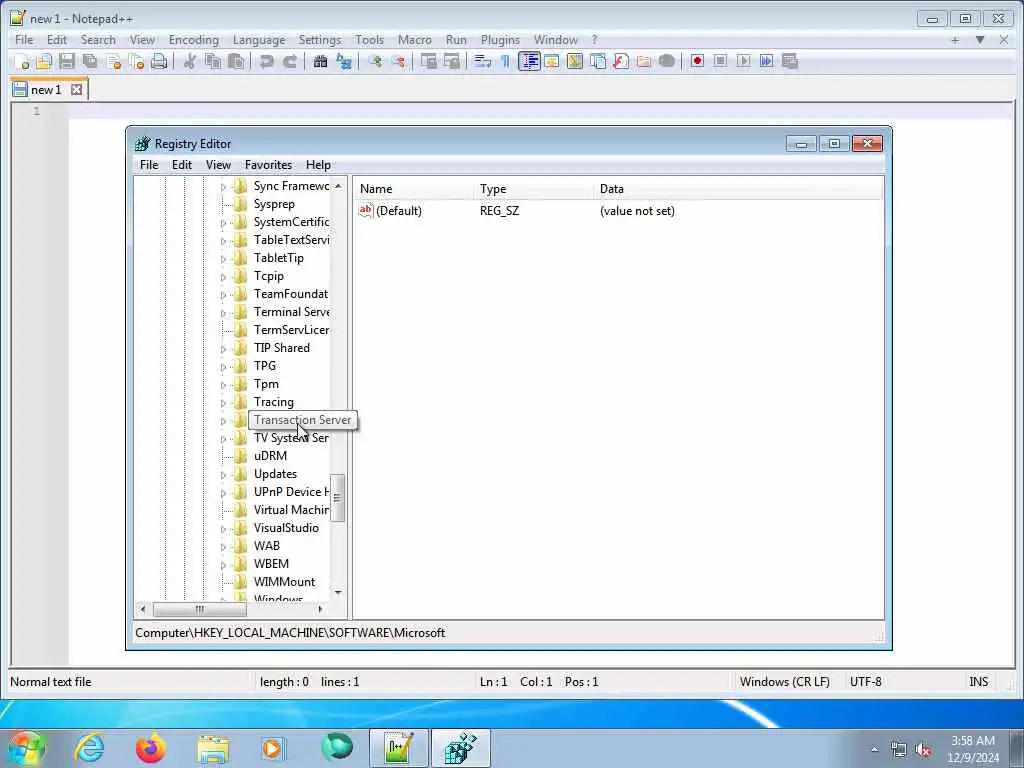This screenshot has height=768, width=1024.
Task: Zoom out using the toolbar icon
Action: click(x=398, y=61)
